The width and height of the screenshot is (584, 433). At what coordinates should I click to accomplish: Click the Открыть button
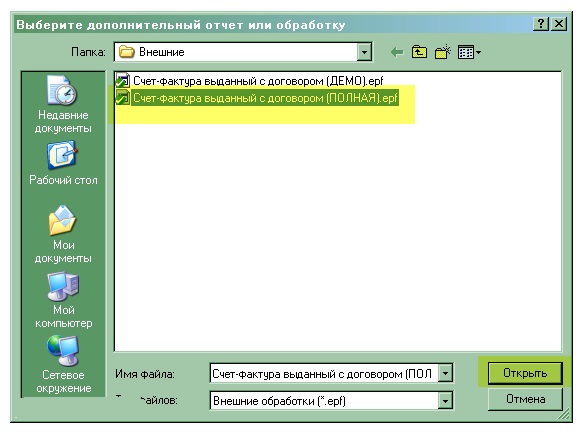[x=525, y=373]
